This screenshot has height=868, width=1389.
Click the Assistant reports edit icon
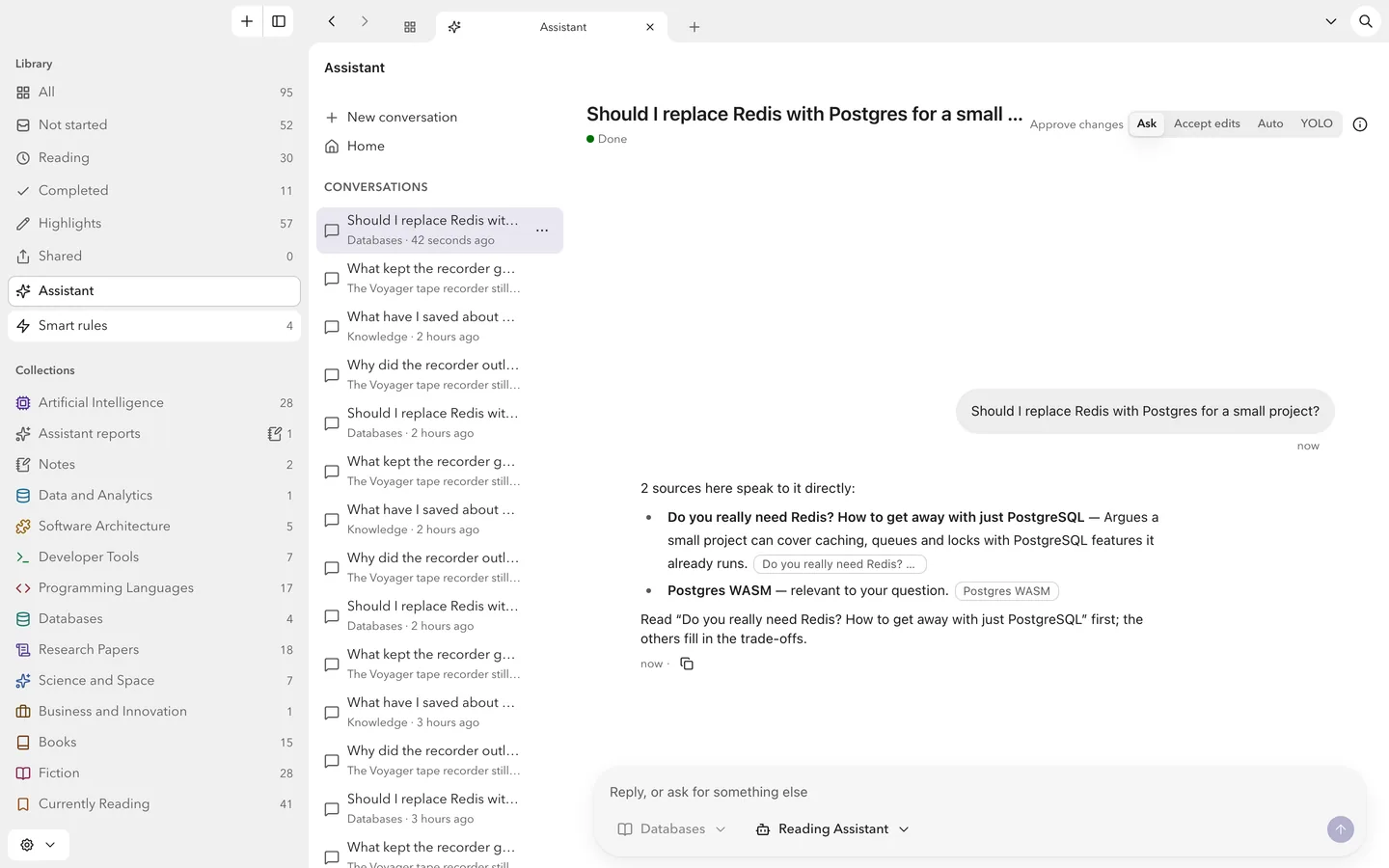[x=275, y=434]
